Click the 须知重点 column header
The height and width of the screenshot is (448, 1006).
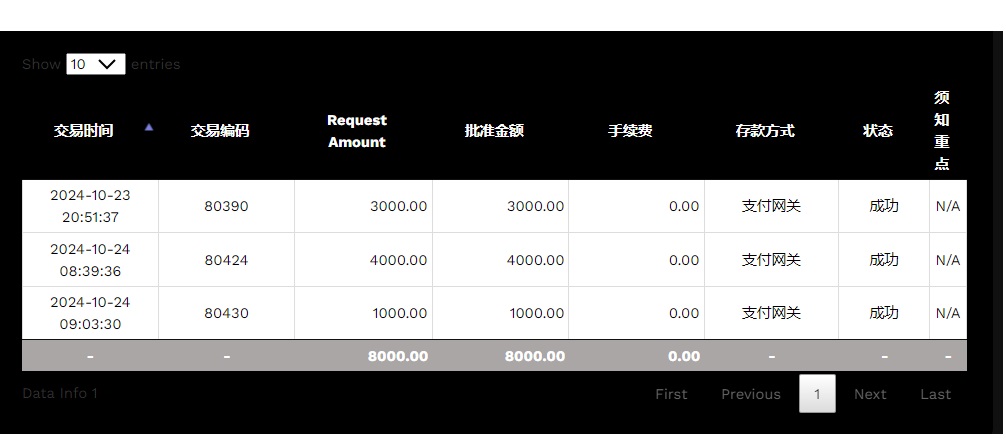(942, 131)
